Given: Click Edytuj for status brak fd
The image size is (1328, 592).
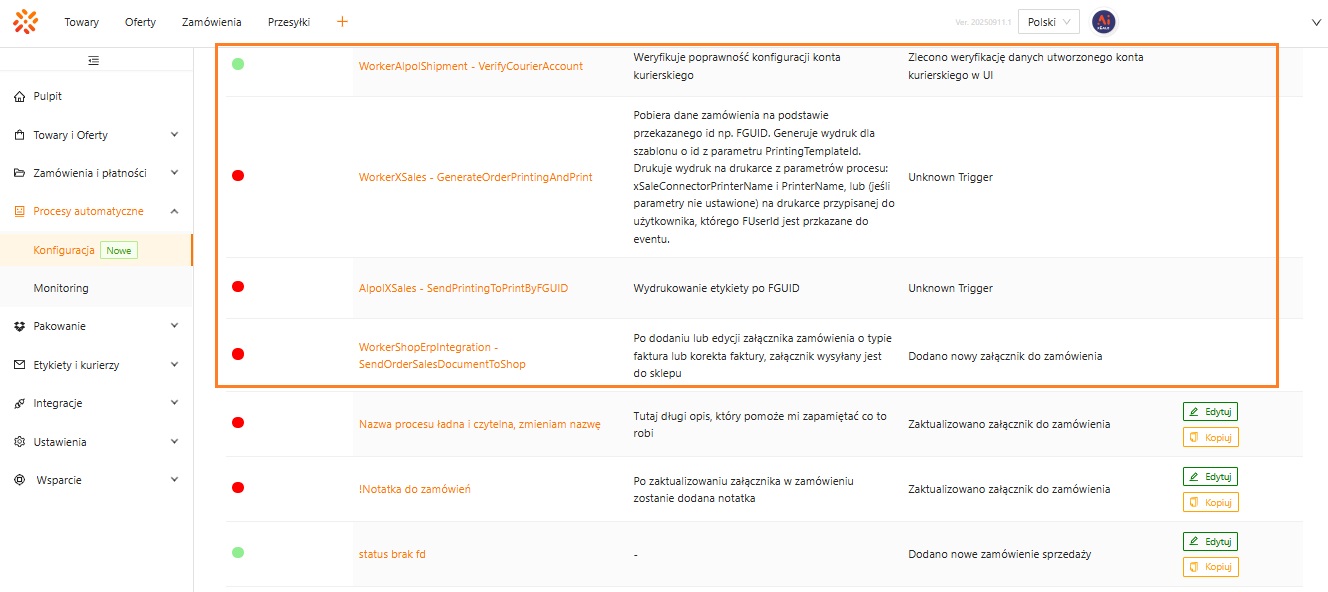Looking at the screenshot, I should [1210, 542].
